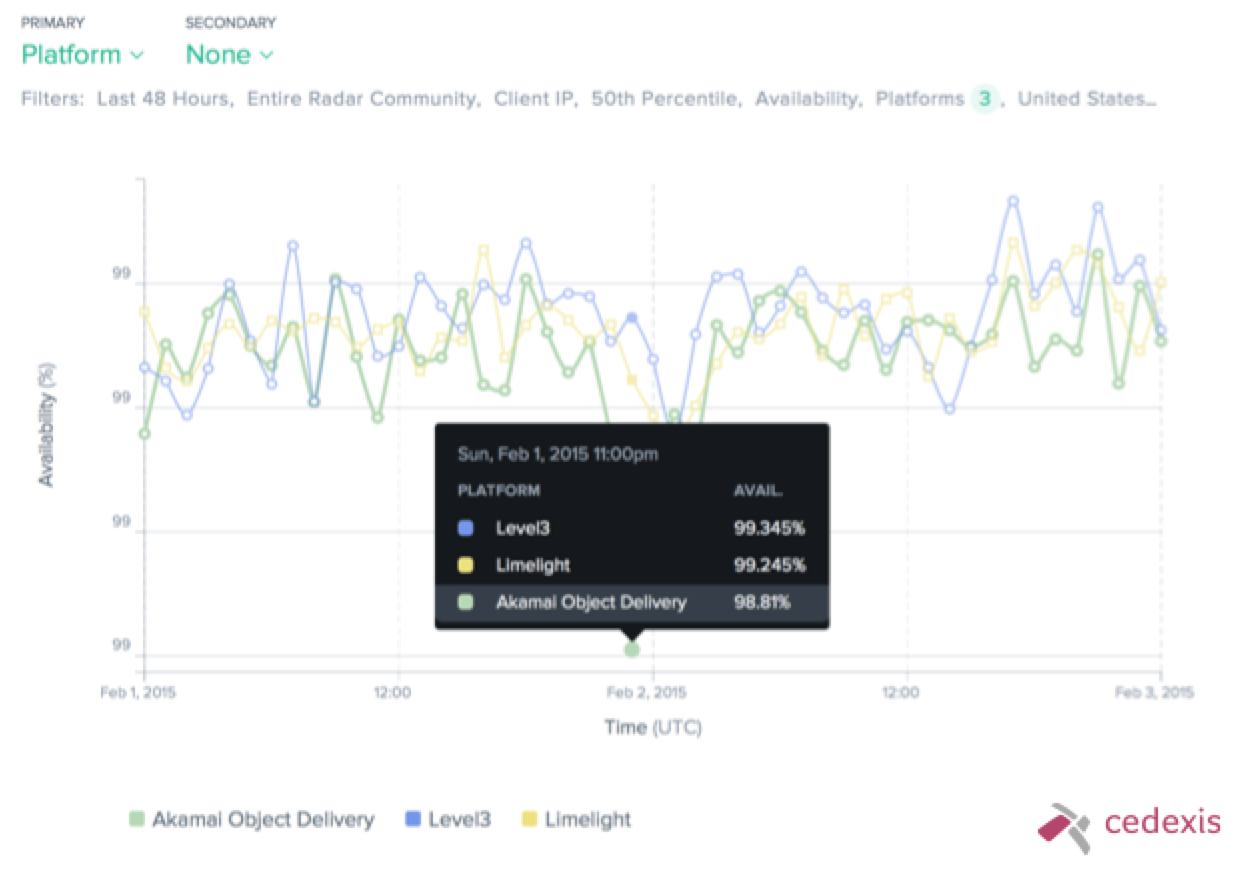Click the 99.345% value in the tooltip

(x=769, y=528)
